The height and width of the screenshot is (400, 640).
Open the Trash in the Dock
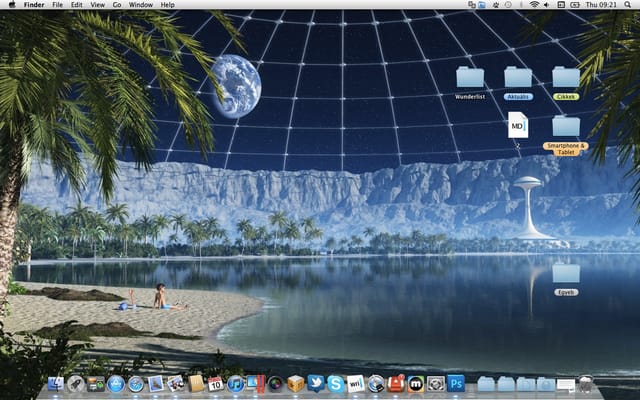(x=585, y=384)
